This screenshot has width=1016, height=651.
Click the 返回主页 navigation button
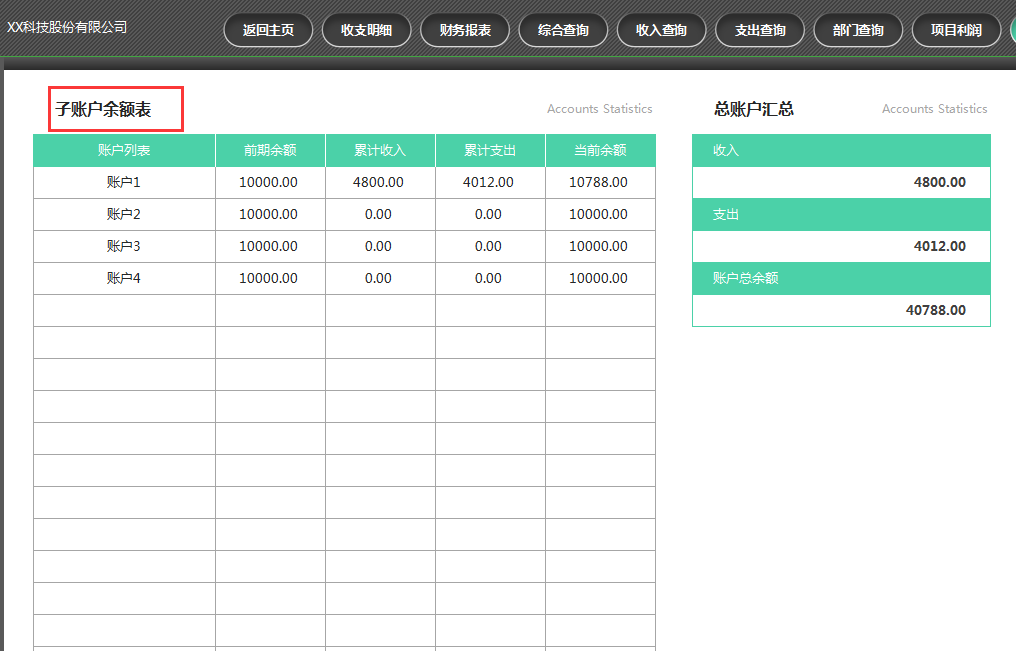(268, 29)
